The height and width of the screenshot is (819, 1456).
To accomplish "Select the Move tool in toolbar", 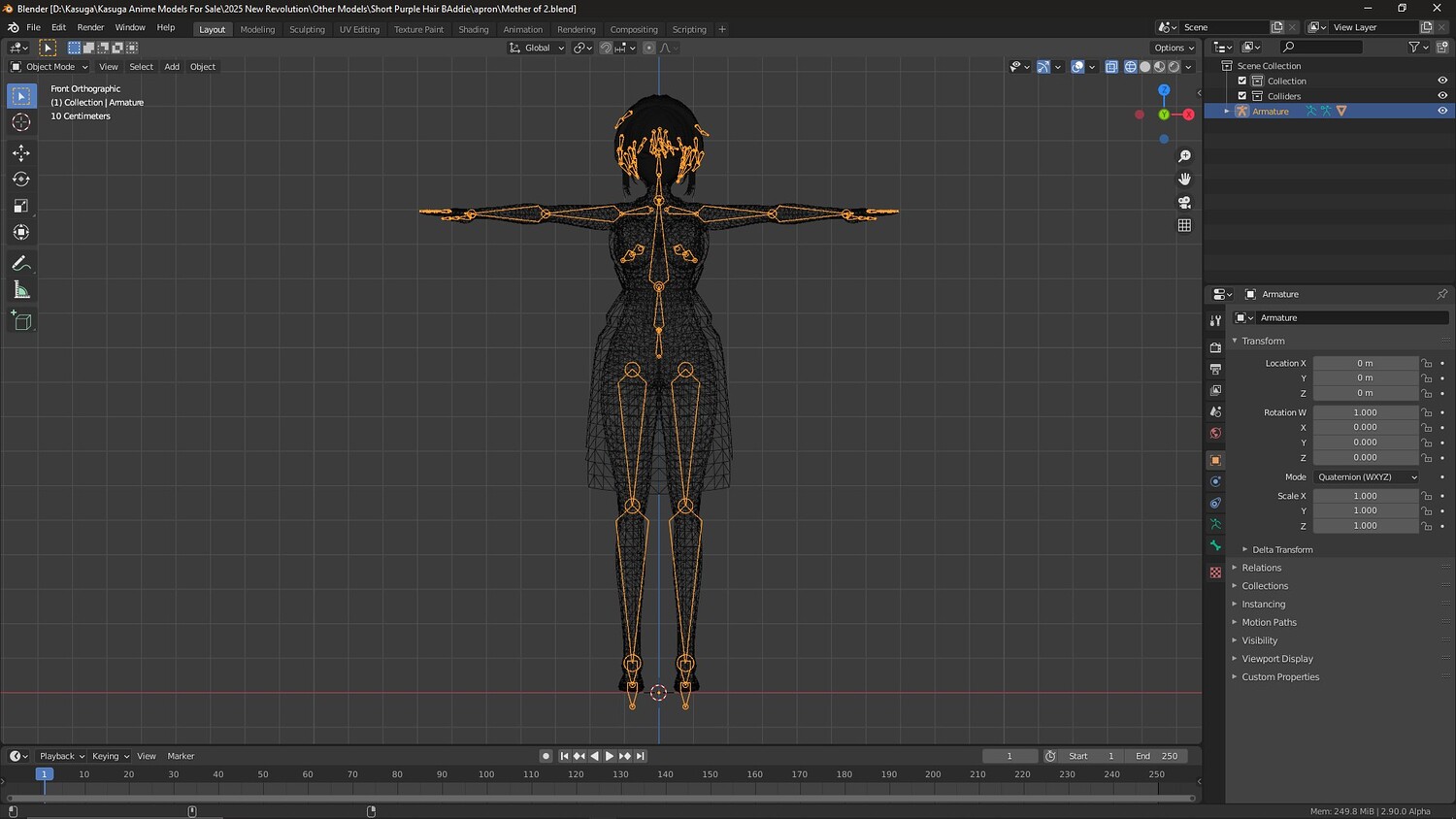I will click(x=21, y=153).
